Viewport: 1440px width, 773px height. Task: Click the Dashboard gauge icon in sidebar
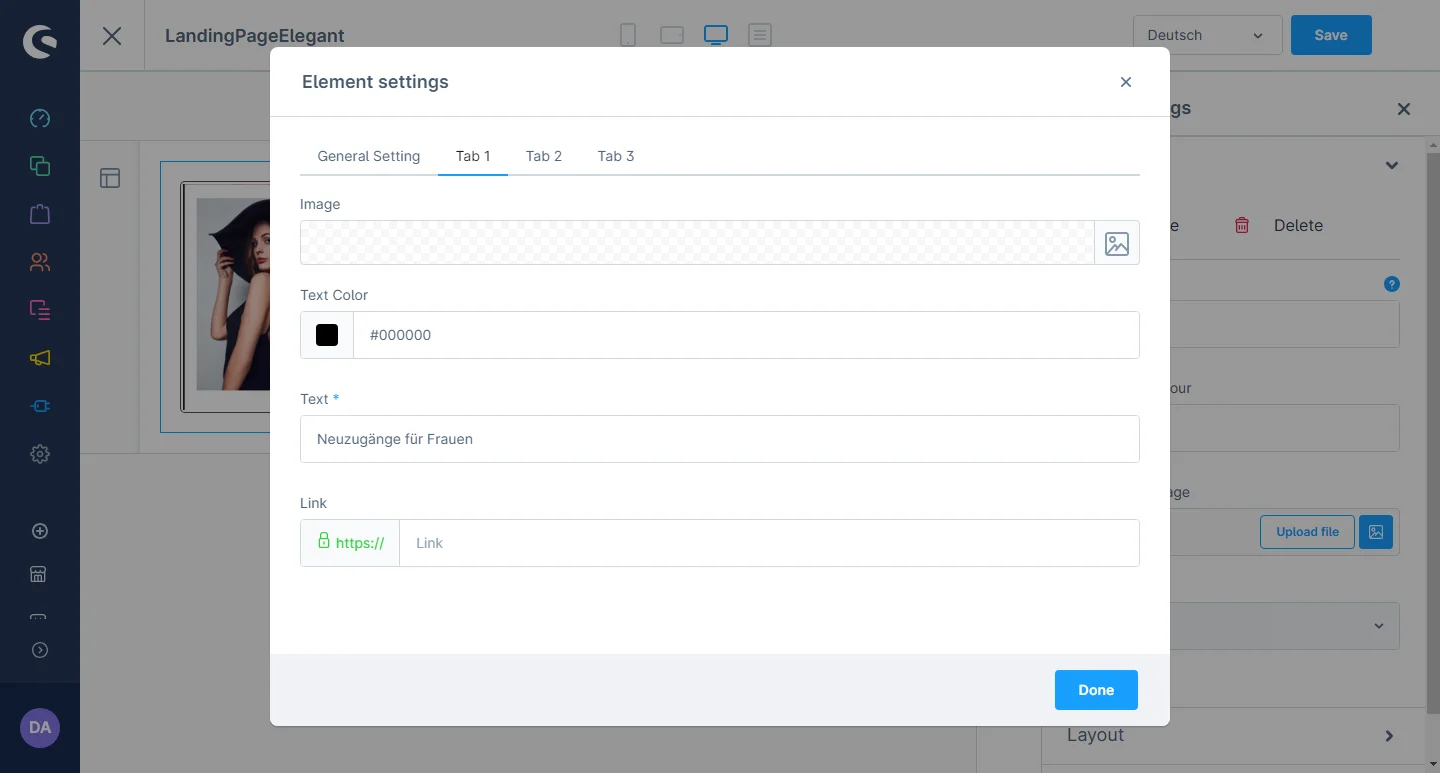40,118
